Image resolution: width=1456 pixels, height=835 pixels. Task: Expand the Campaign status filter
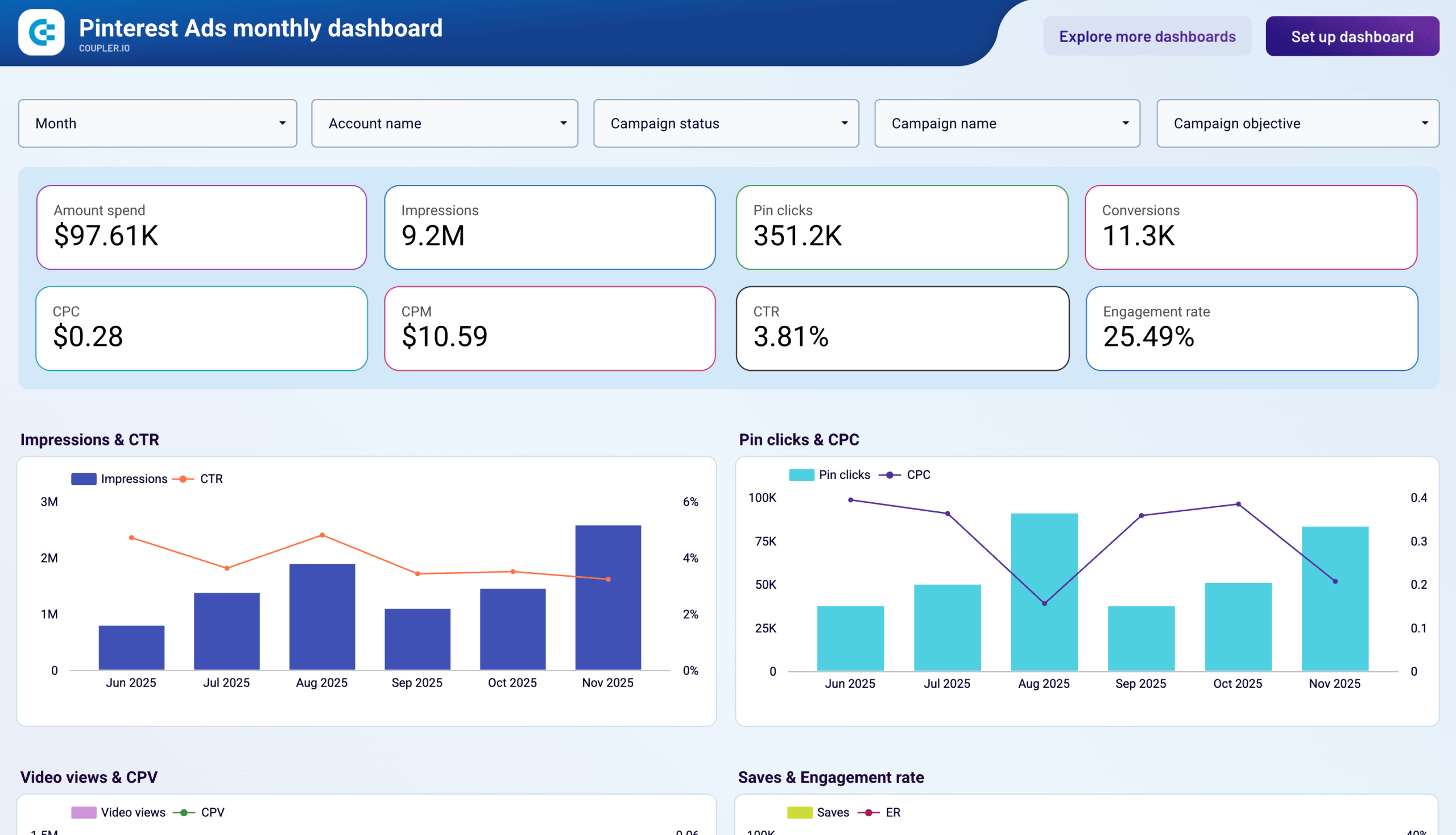[x=725, y=123]
